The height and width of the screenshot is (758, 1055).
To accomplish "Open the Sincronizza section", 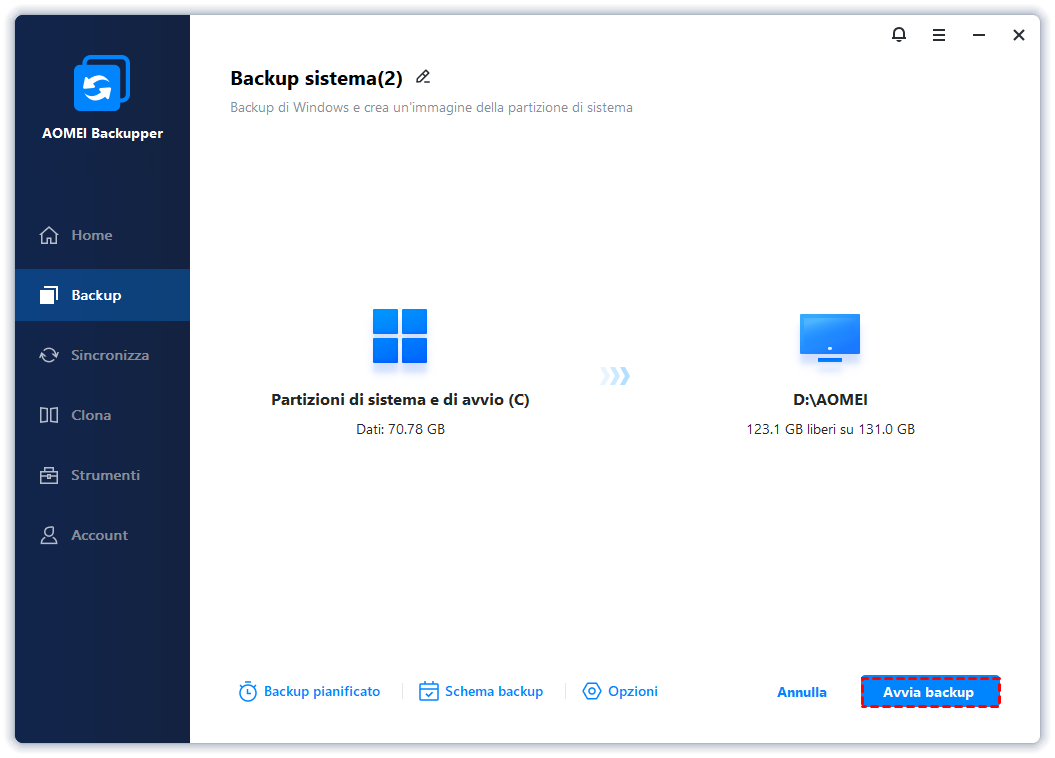I will (x=109, y=355).
